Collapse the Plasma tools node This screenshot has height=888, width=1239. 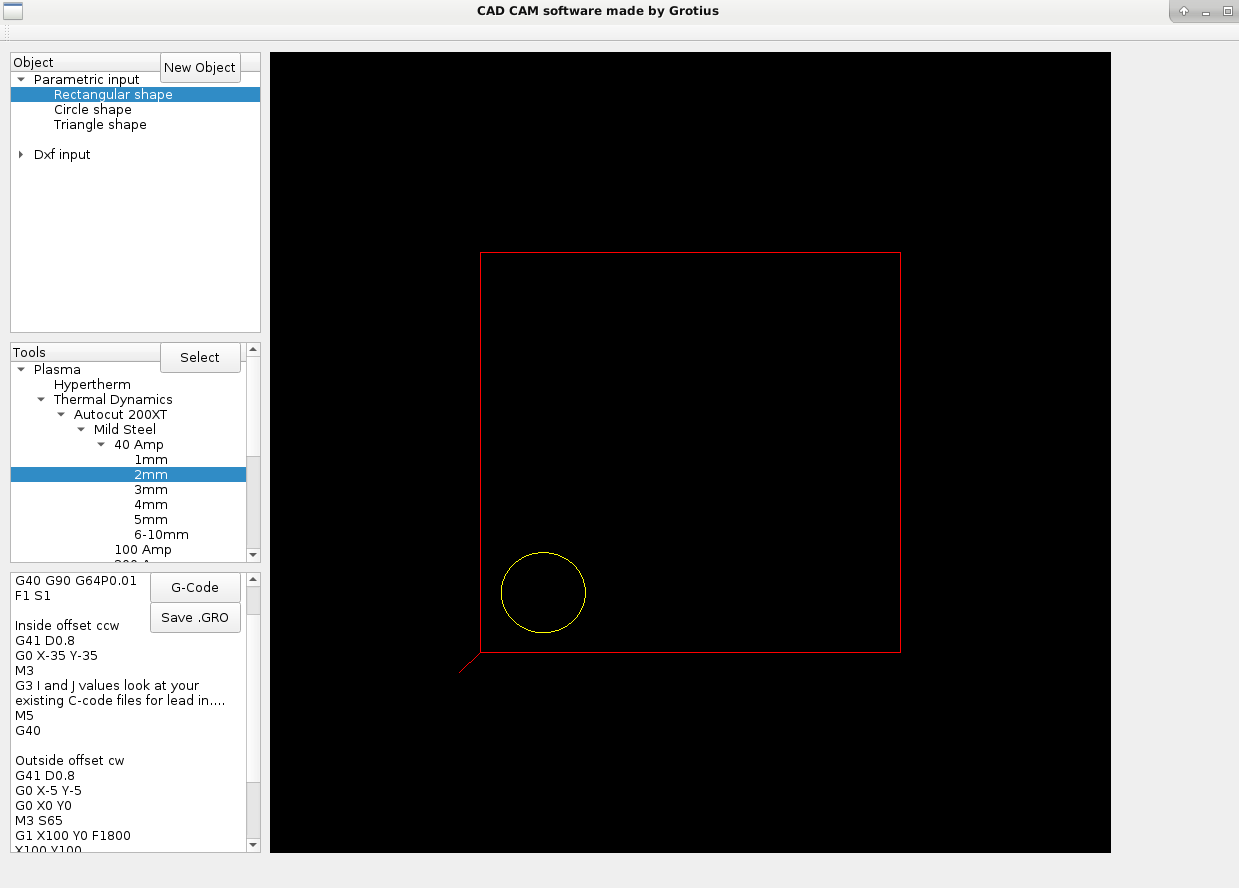click(x=21, y=369)
